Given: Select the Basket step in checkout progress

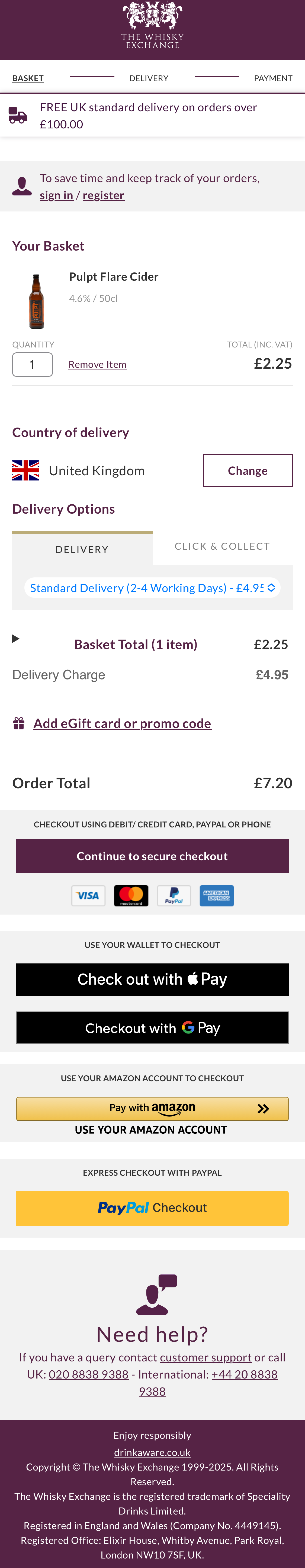Looking at the screenshot, I should point(27,78).
